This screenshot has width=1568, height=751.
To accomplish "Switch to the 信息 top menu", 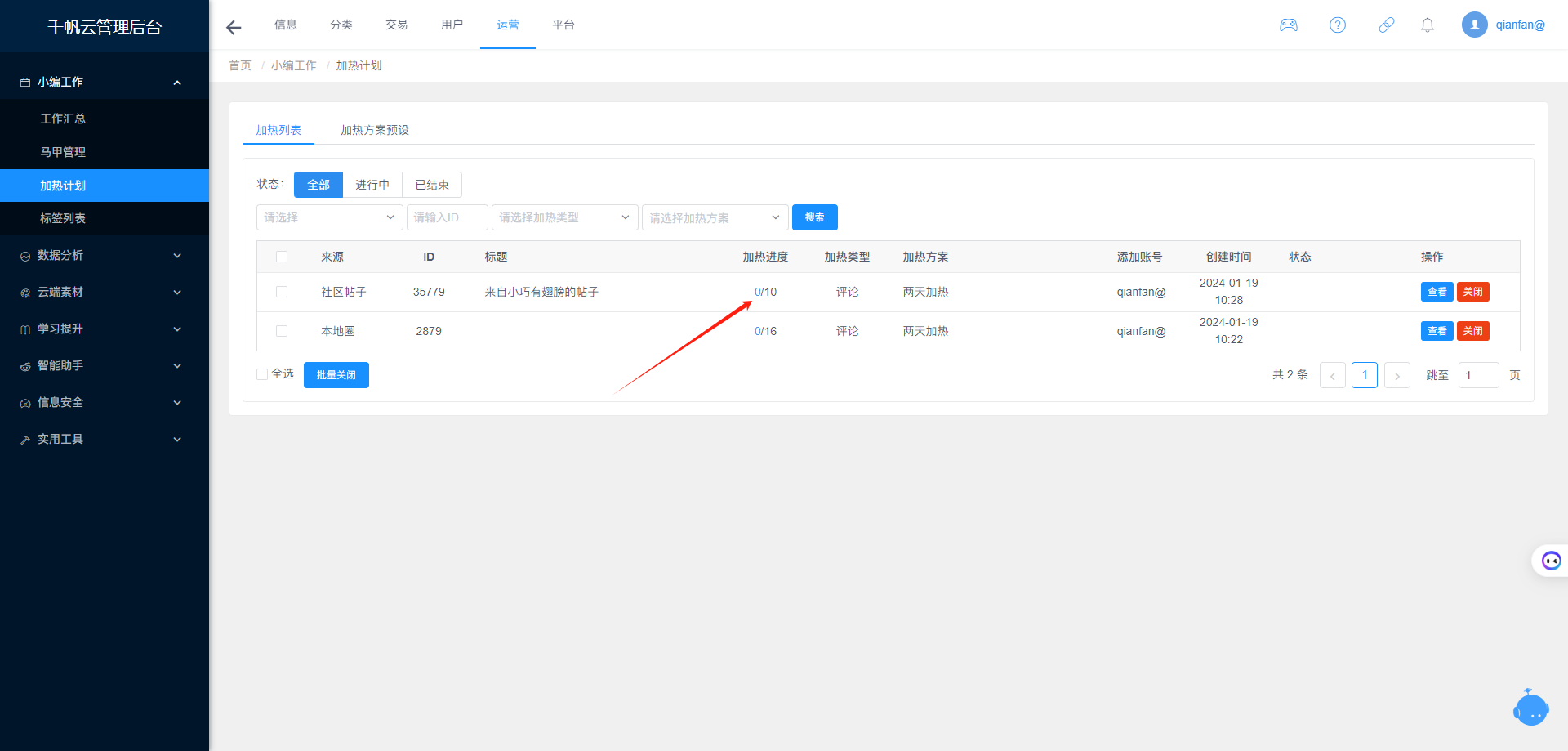I will click(286, 25).
